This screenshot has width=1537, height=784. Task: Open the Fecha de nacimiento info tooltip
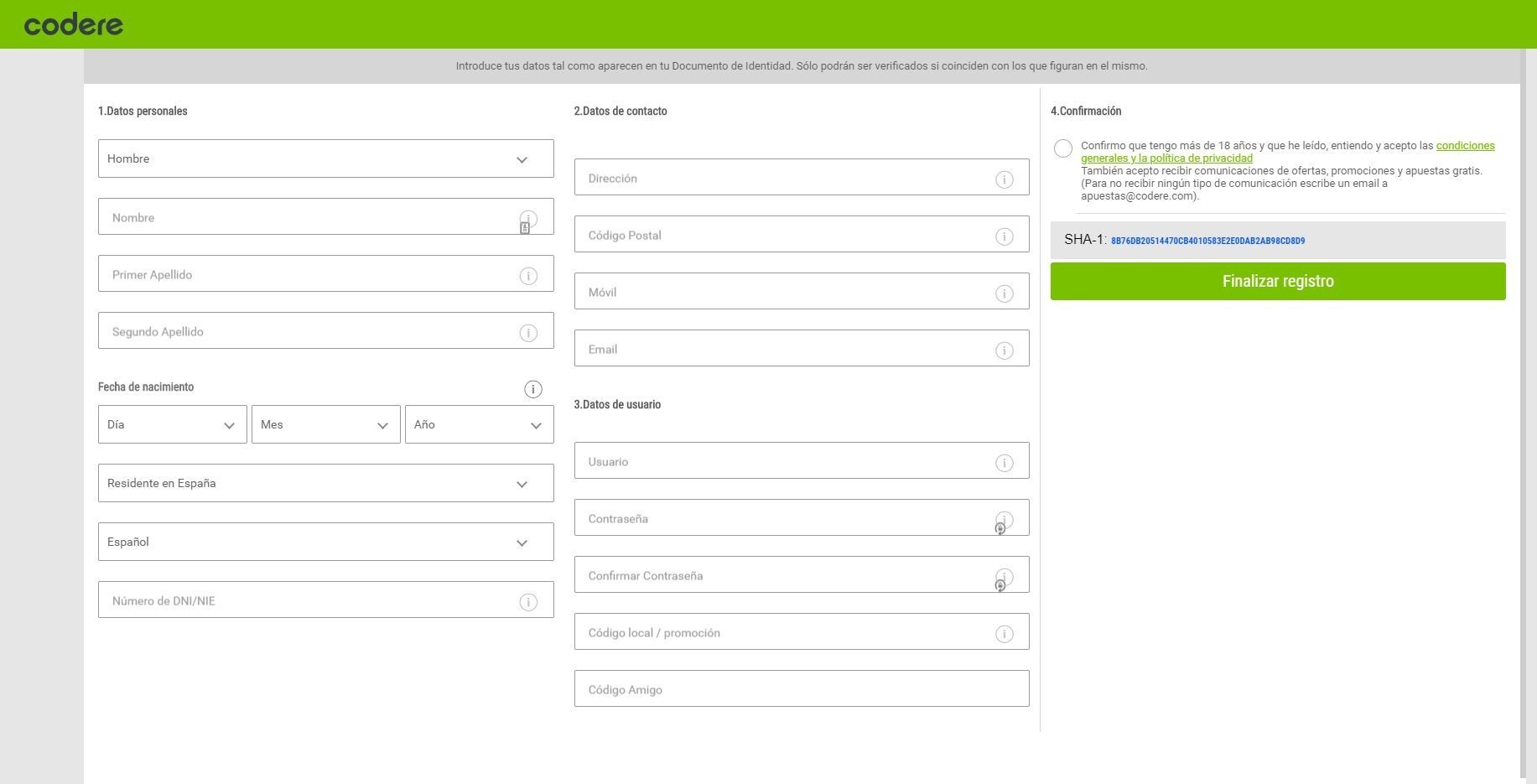coord(532,388)
